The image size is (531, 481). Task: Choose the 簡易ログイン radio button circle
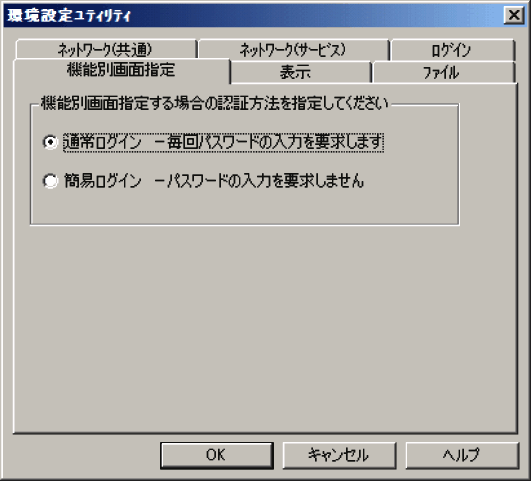[x=50, y=181]
